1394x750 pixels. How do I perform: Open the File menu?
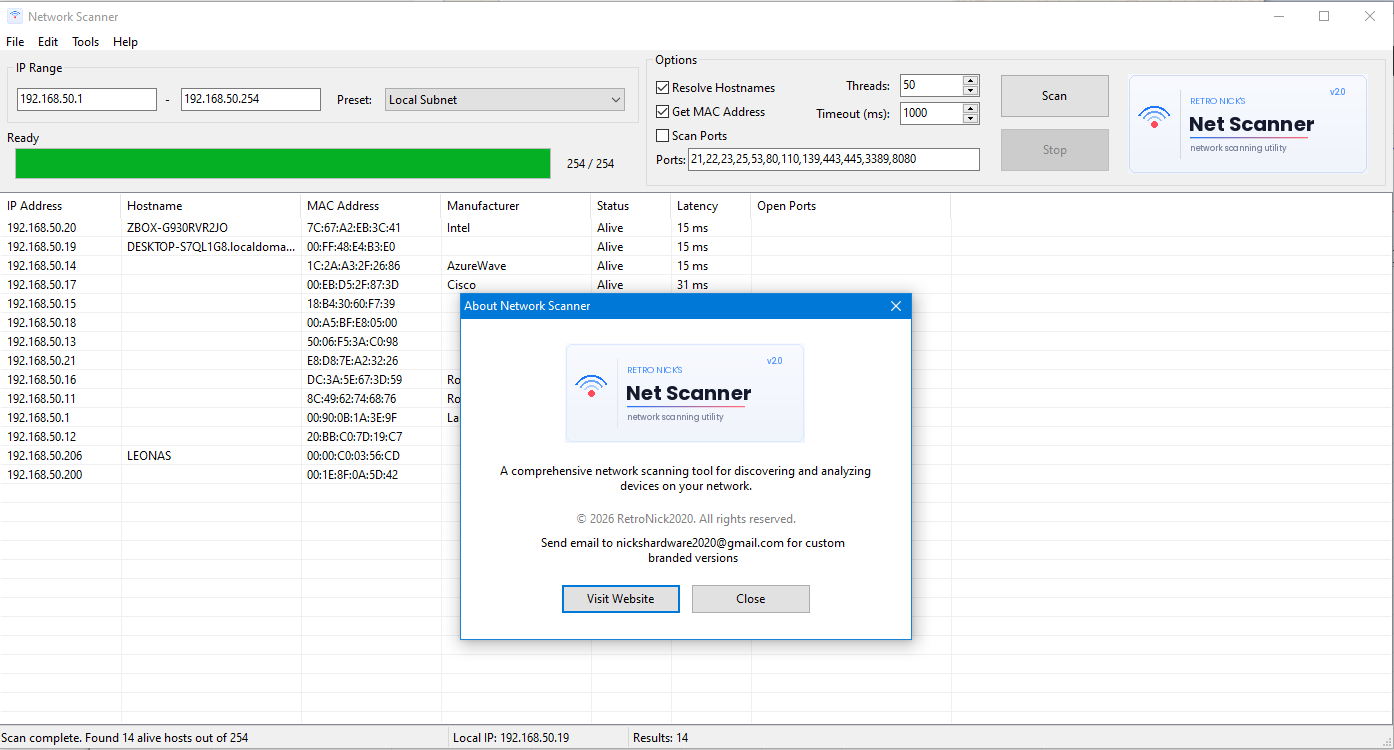click(15, 42)
